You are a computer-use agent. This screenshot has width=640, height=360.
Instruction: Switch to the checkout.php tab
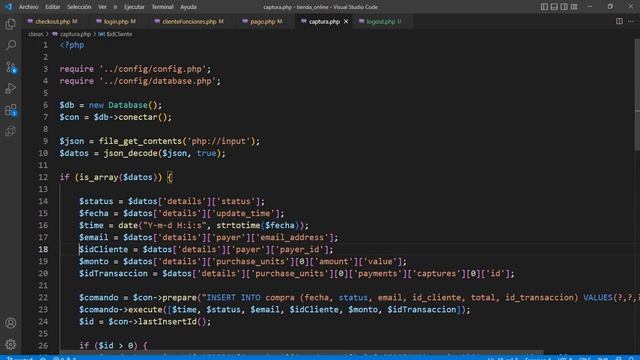tap(52, 22)
